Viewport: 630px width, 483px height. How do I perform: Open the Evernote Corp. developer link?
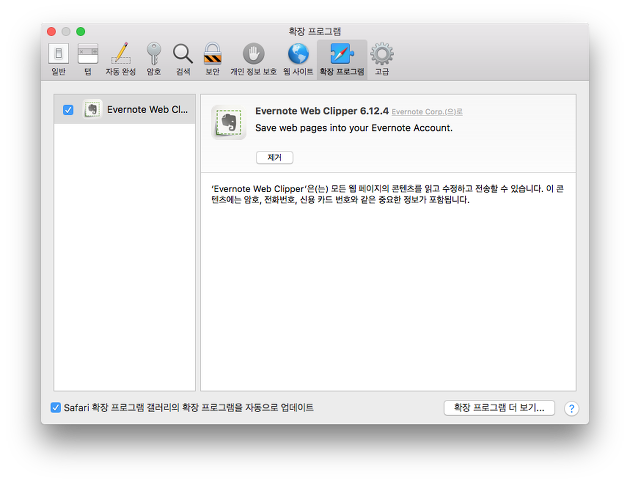click(427, 112)
